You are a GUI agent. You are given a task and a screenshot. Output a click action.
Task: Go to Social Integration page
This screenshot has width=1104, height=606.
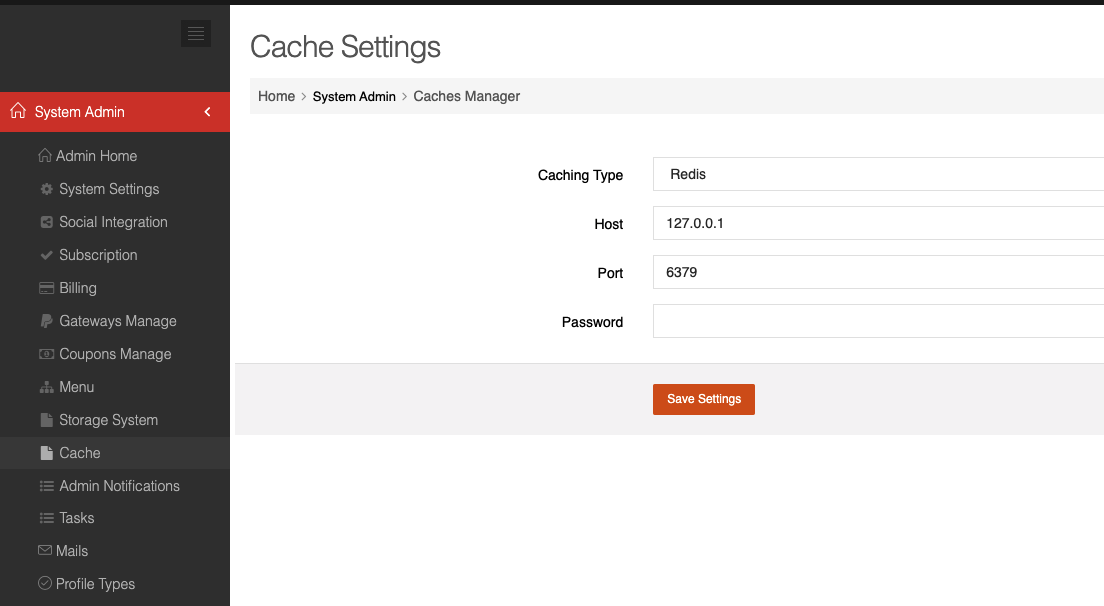pos(115,222)
